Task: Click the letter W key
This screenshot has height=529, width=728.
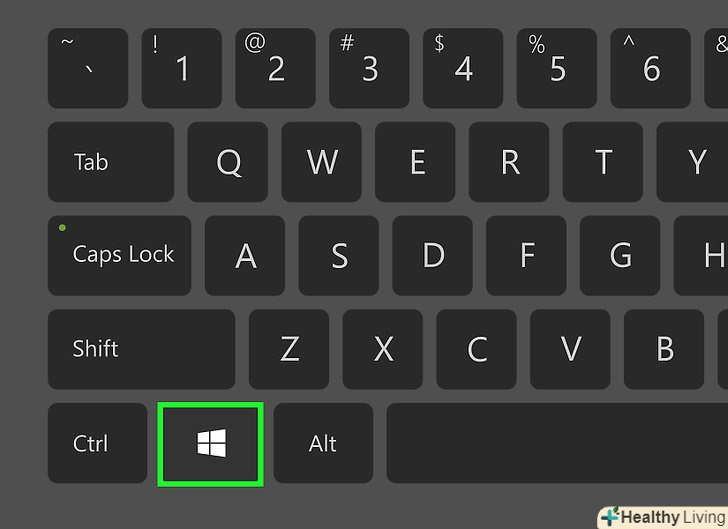Action: tap(321, 162)
